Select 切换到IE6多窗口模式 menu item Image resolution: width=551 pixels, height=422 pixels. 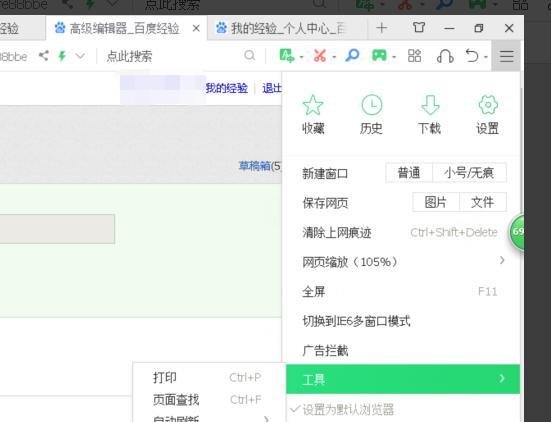[x=403, y=321]
